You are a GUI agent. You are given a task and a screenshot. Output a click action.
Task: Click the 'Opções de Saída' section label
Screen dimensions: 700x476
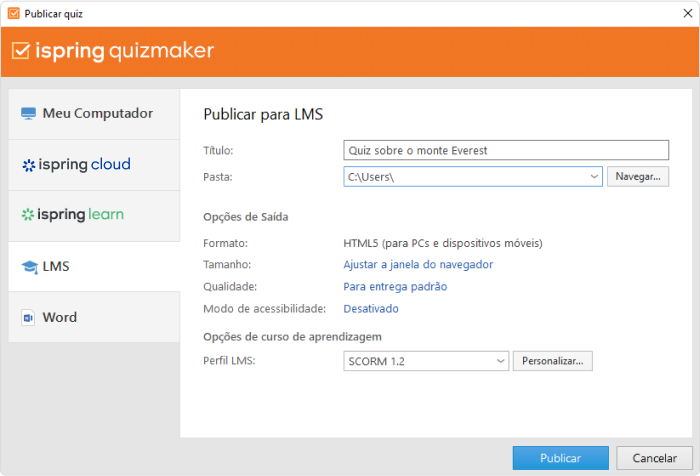246,217
